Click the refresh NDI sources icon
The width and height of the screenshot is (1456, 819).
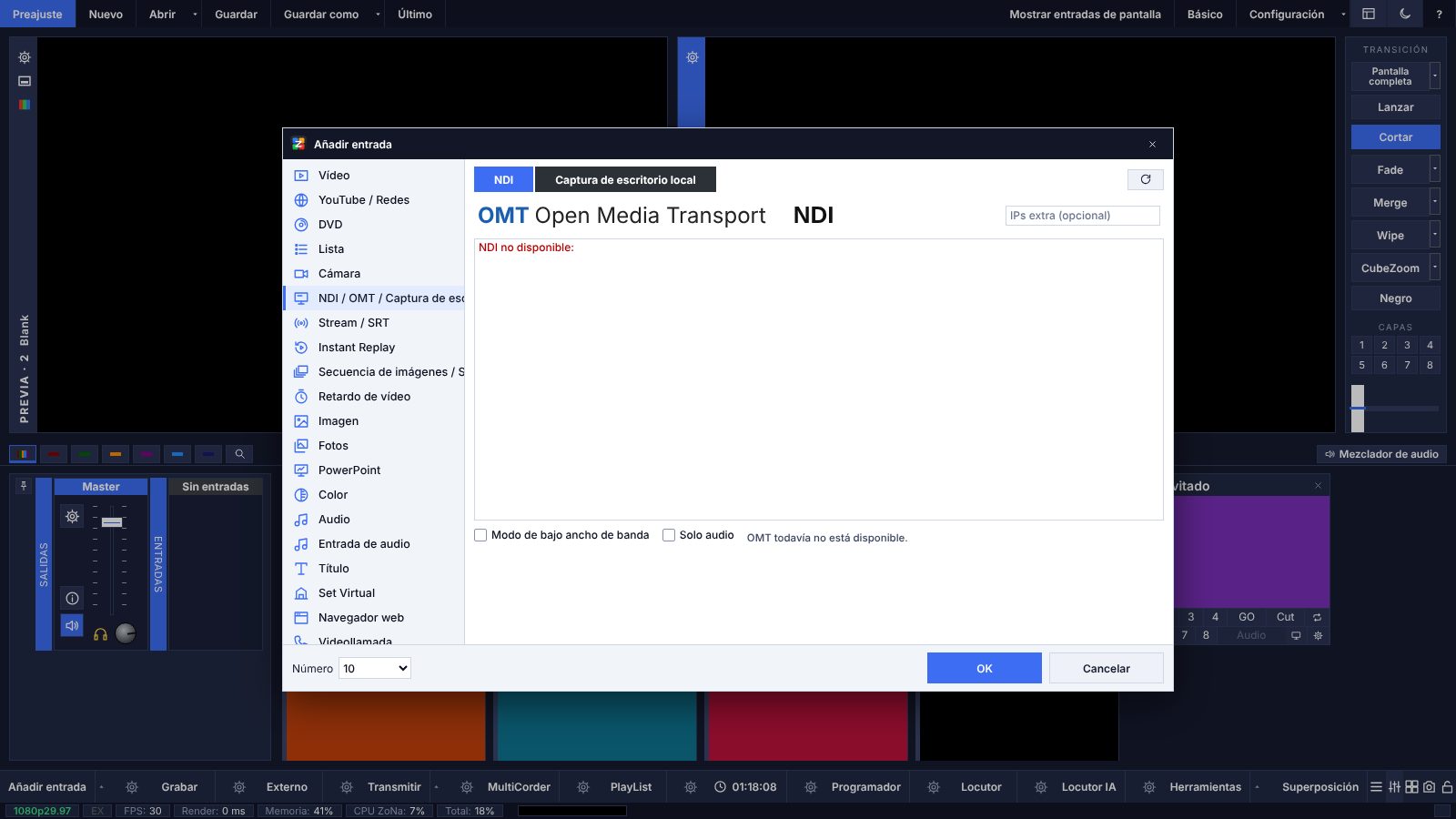(1145, 179)
